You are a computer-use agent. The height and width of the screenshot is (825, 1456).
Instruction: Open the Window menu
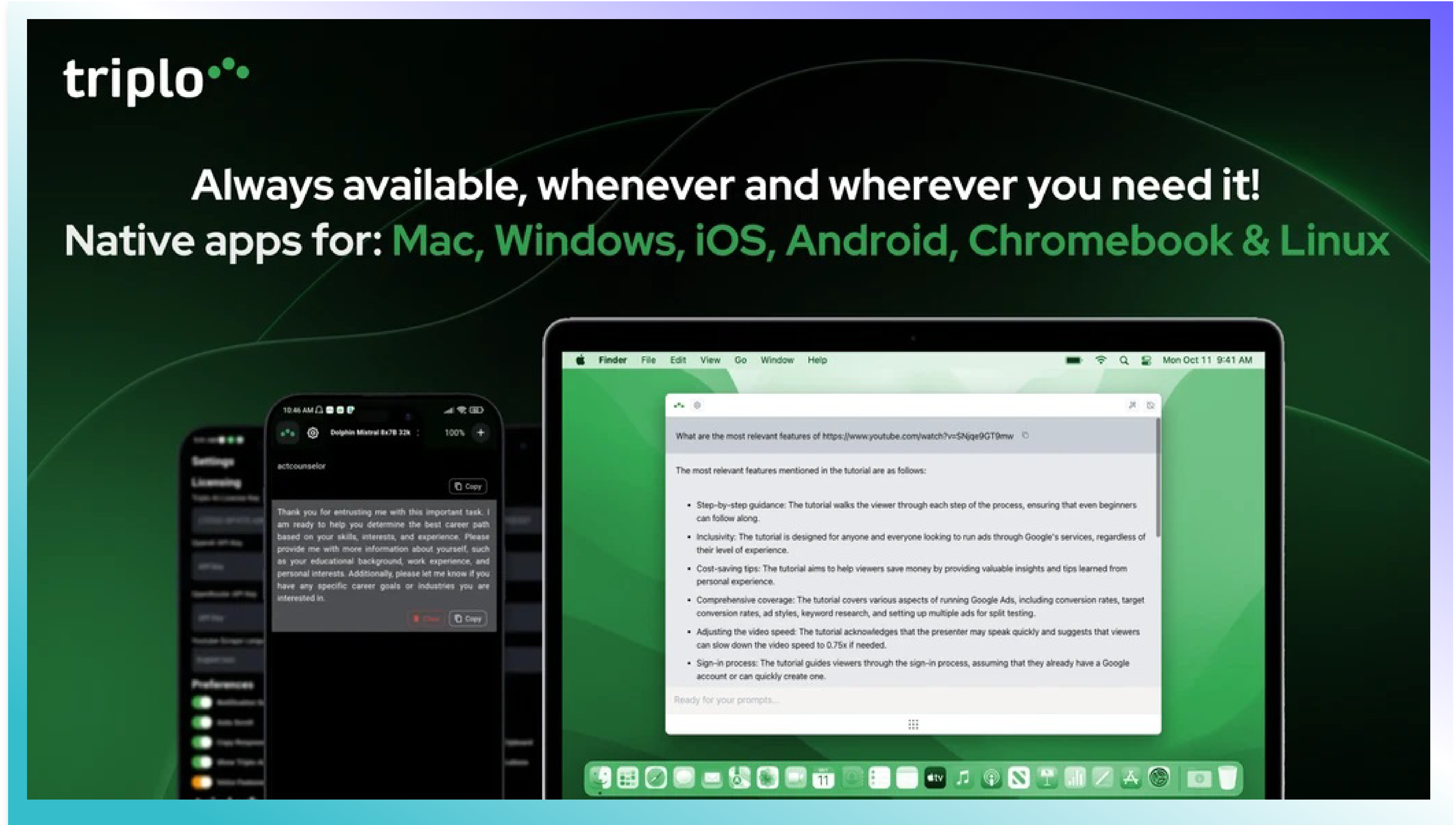(x=777, y=360)
